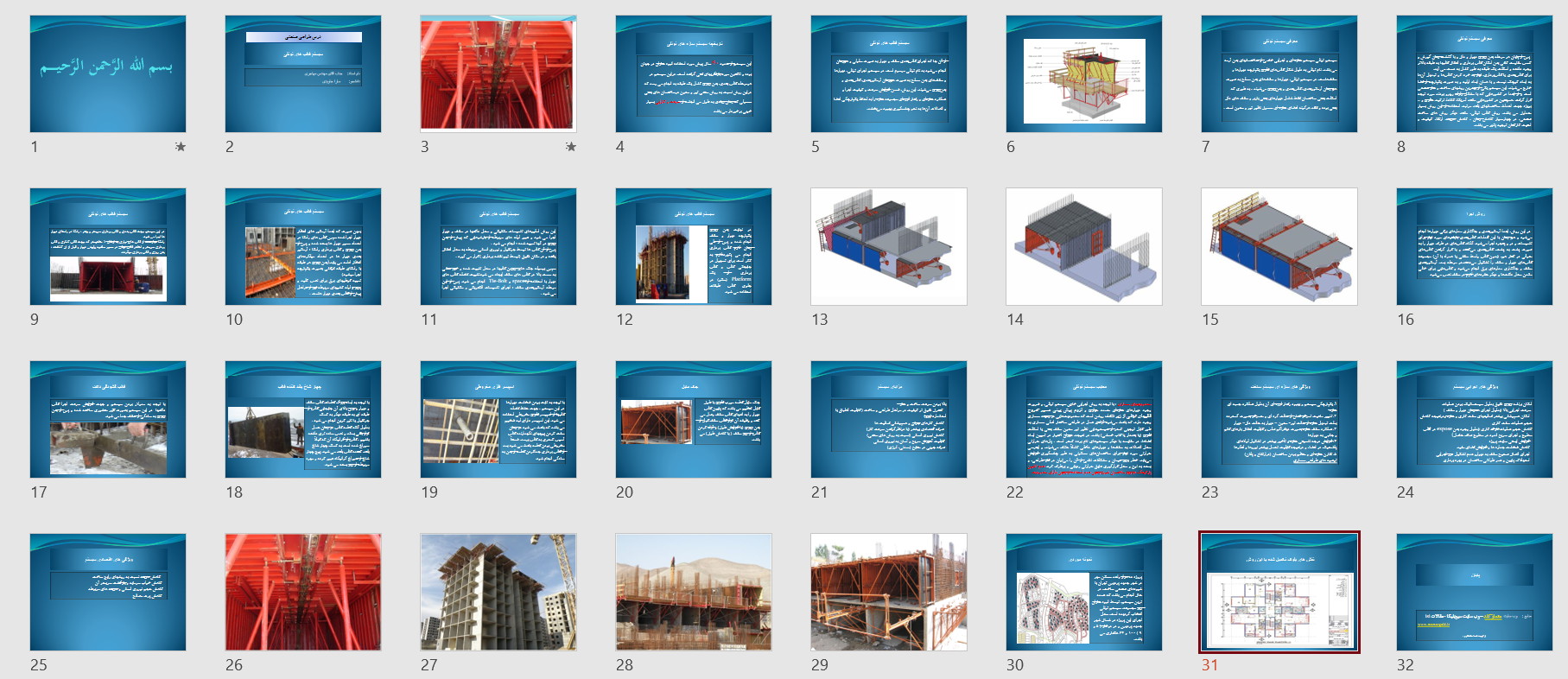This screenshot has height=679, width=1568.
Task: Select slide 14 3D tunnel form rendering
Action: pyautogui.click(x=1084, y=246)
